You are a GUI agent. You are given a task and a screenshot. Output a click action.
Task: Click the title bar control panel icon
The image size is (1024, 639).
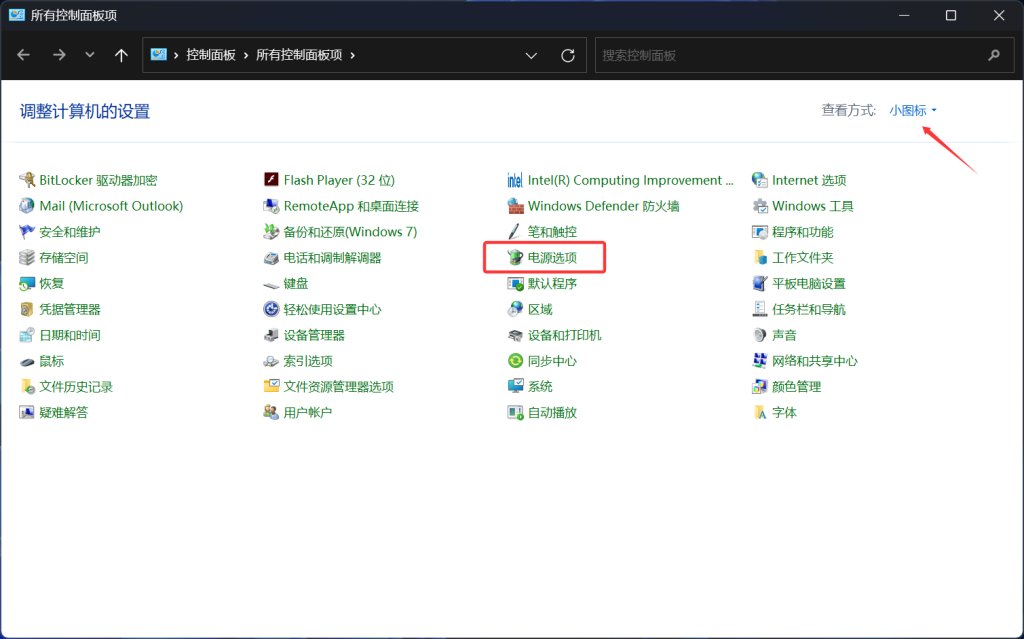click(16, 14)
